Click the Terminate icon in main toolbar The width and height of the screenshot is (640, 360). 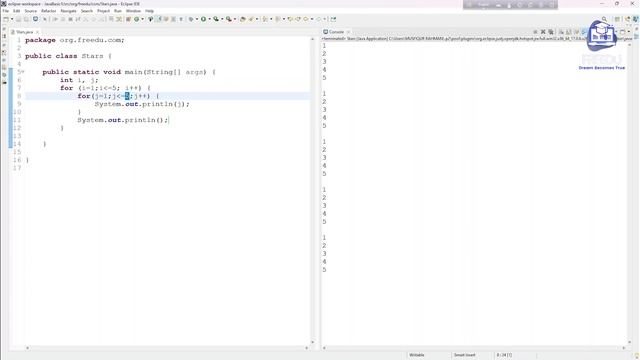(70, 19)
